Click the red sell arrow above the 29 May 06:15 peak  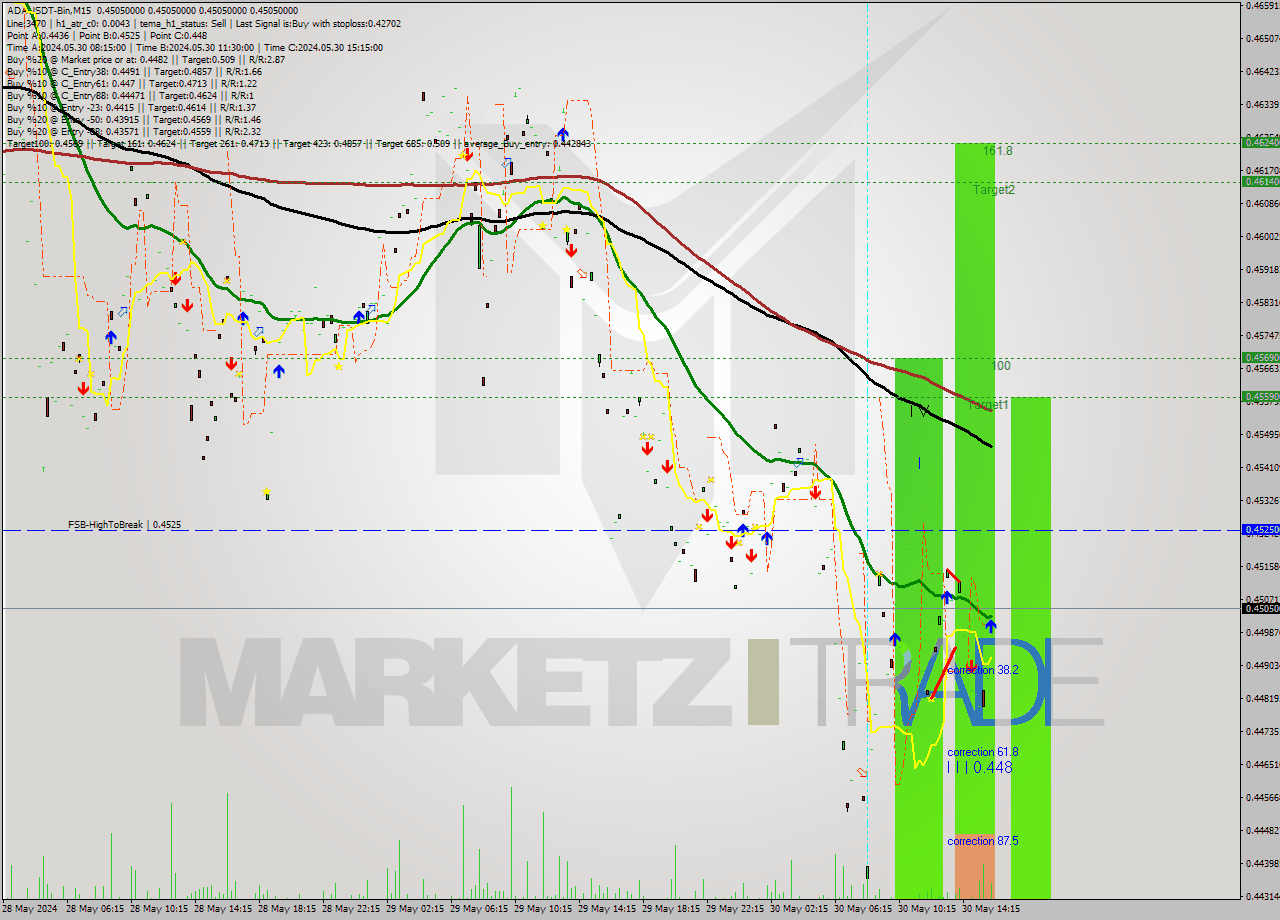467,155
